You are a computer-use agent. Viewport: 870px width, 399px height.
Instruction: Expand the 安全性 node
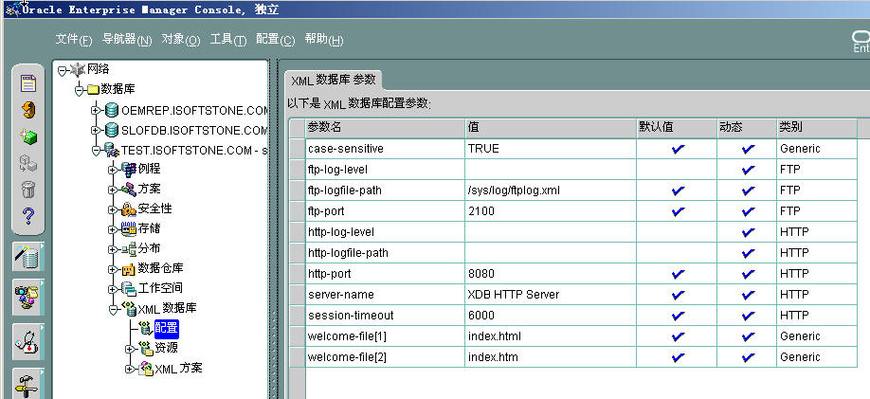(x=113, y=210)
